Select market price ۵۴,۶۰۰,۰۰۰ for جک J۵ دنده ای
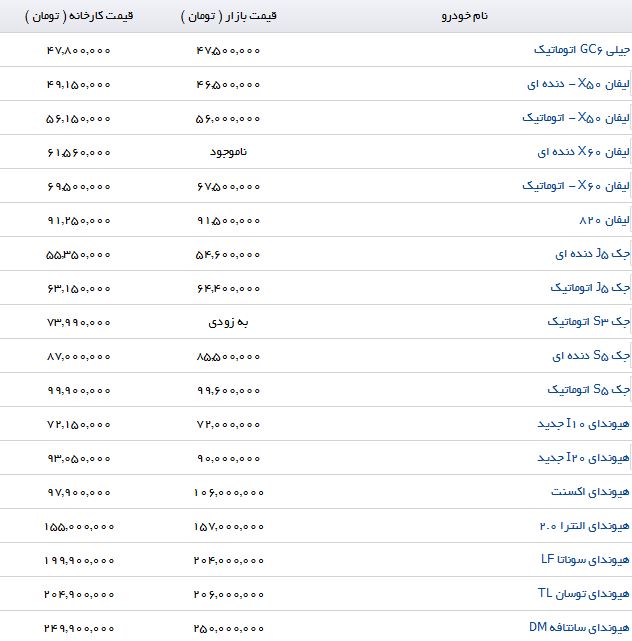Viewport: 632px width, 641px height. 228,255
